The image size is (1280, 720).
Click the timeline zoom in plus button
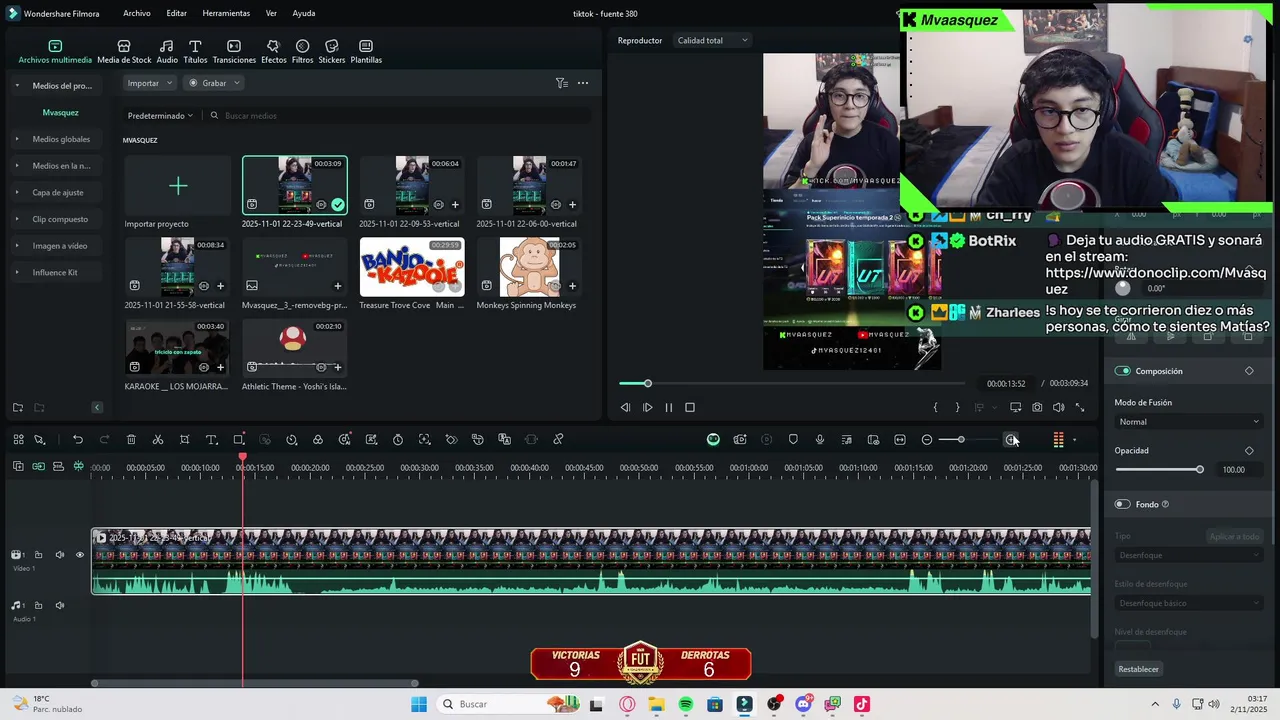click(x=1011, y=440)
